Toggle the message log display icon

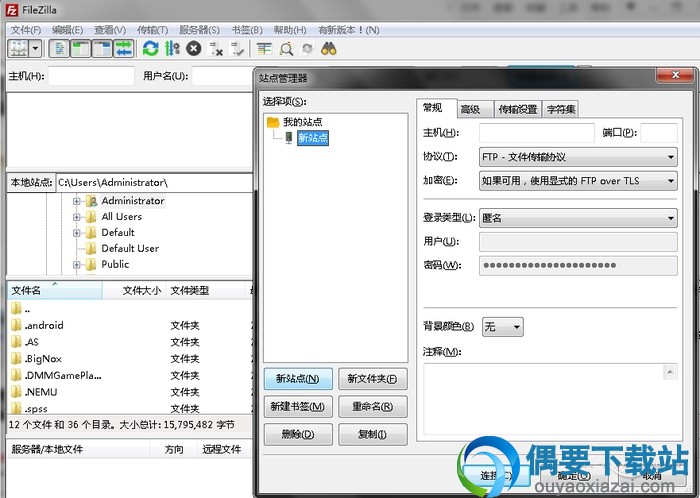(x=59, y=48)
